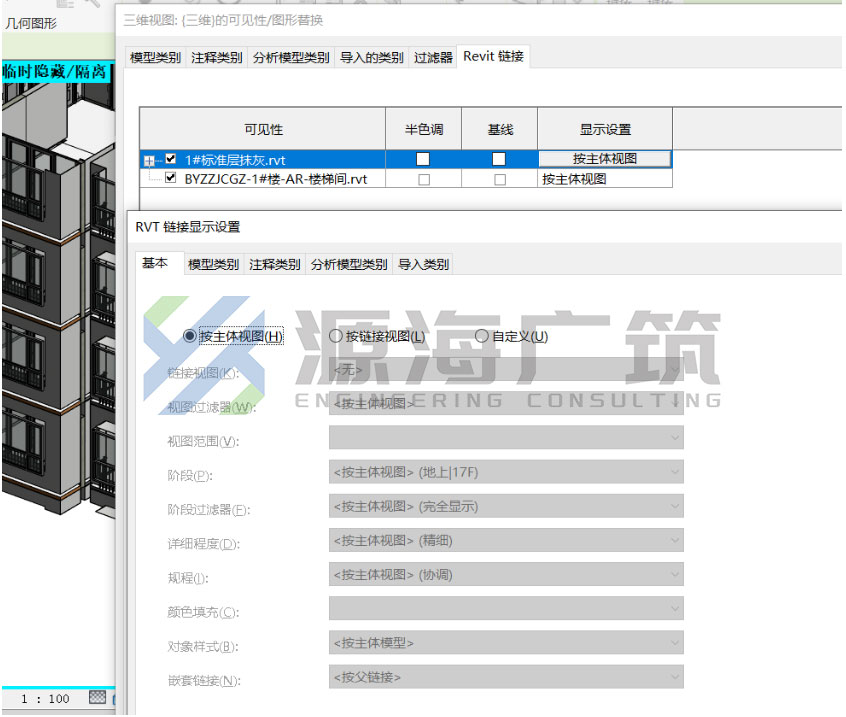Open the 阶段(P) dropdown

(506, 472)
